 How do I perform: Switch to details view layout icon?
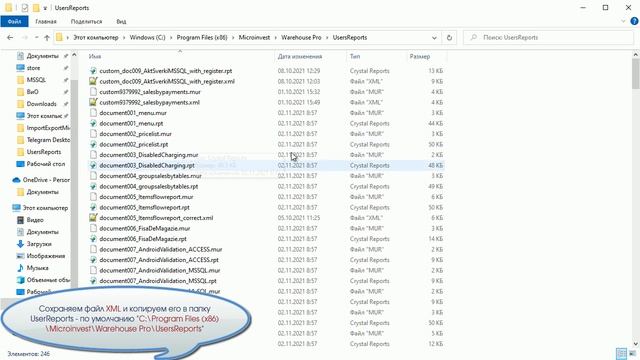621,353
